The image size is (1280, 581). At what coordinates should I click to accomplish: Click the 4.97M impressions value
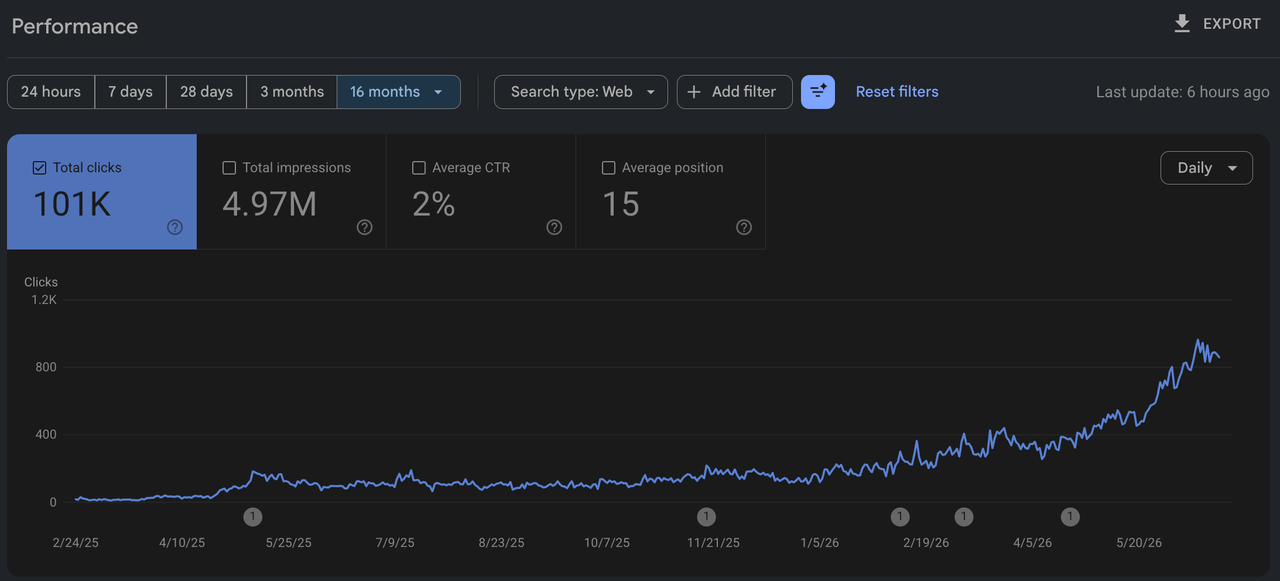269,204
